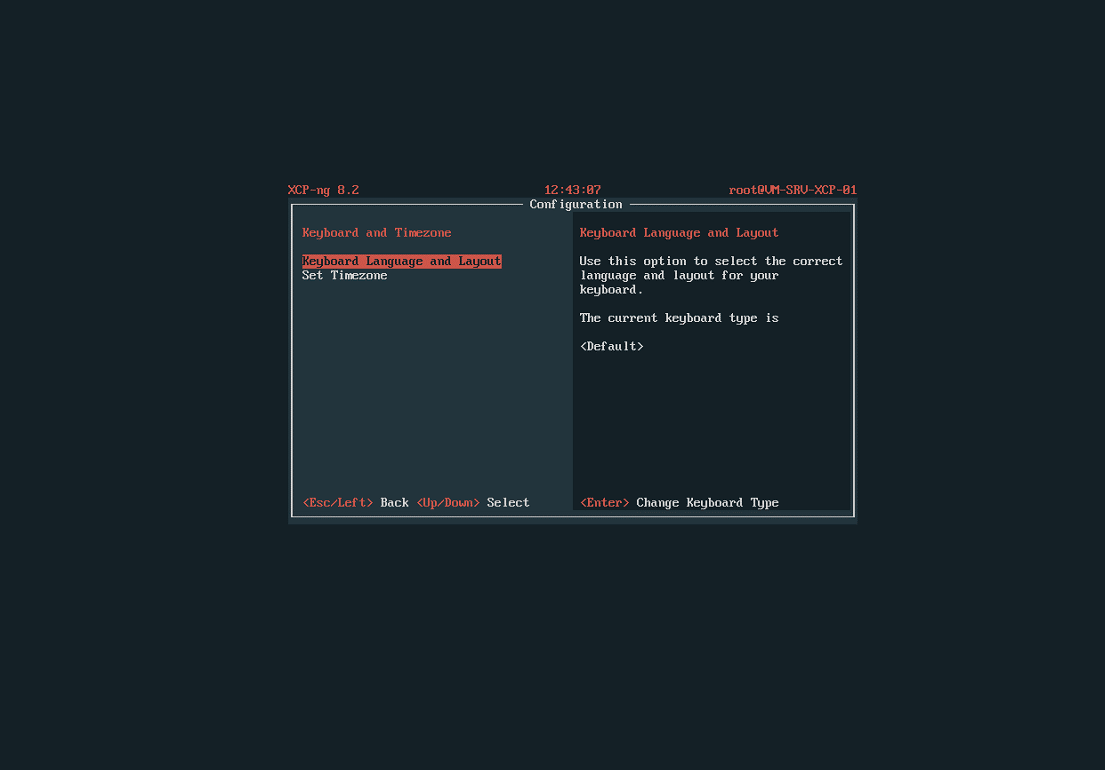Click the root@VM-SRV-XCP-01 host label
1105x770 pixels.
coord(792,190)
